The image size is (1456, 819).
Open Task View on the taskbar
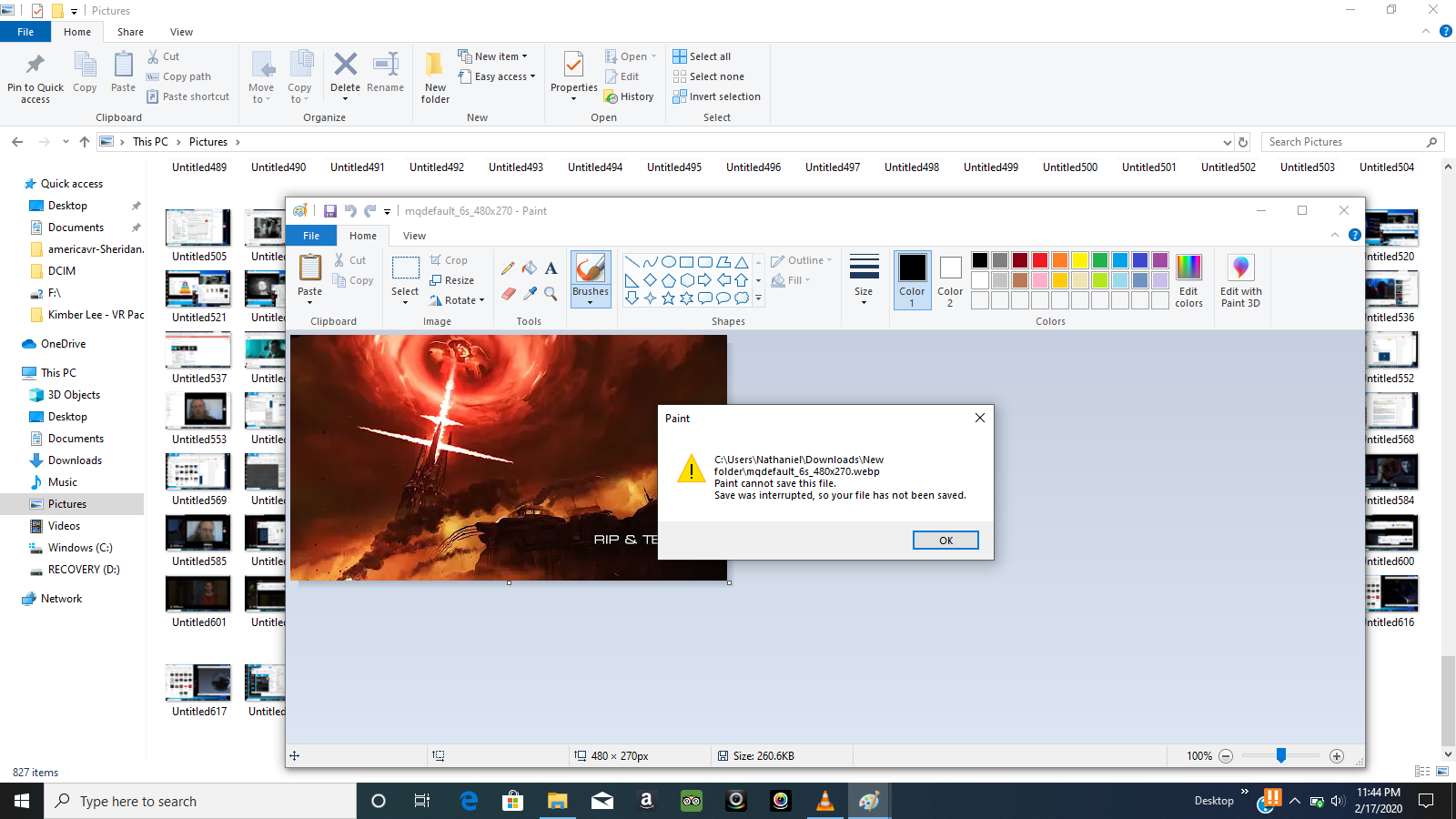pyautogui.click(x=422, y=801)
